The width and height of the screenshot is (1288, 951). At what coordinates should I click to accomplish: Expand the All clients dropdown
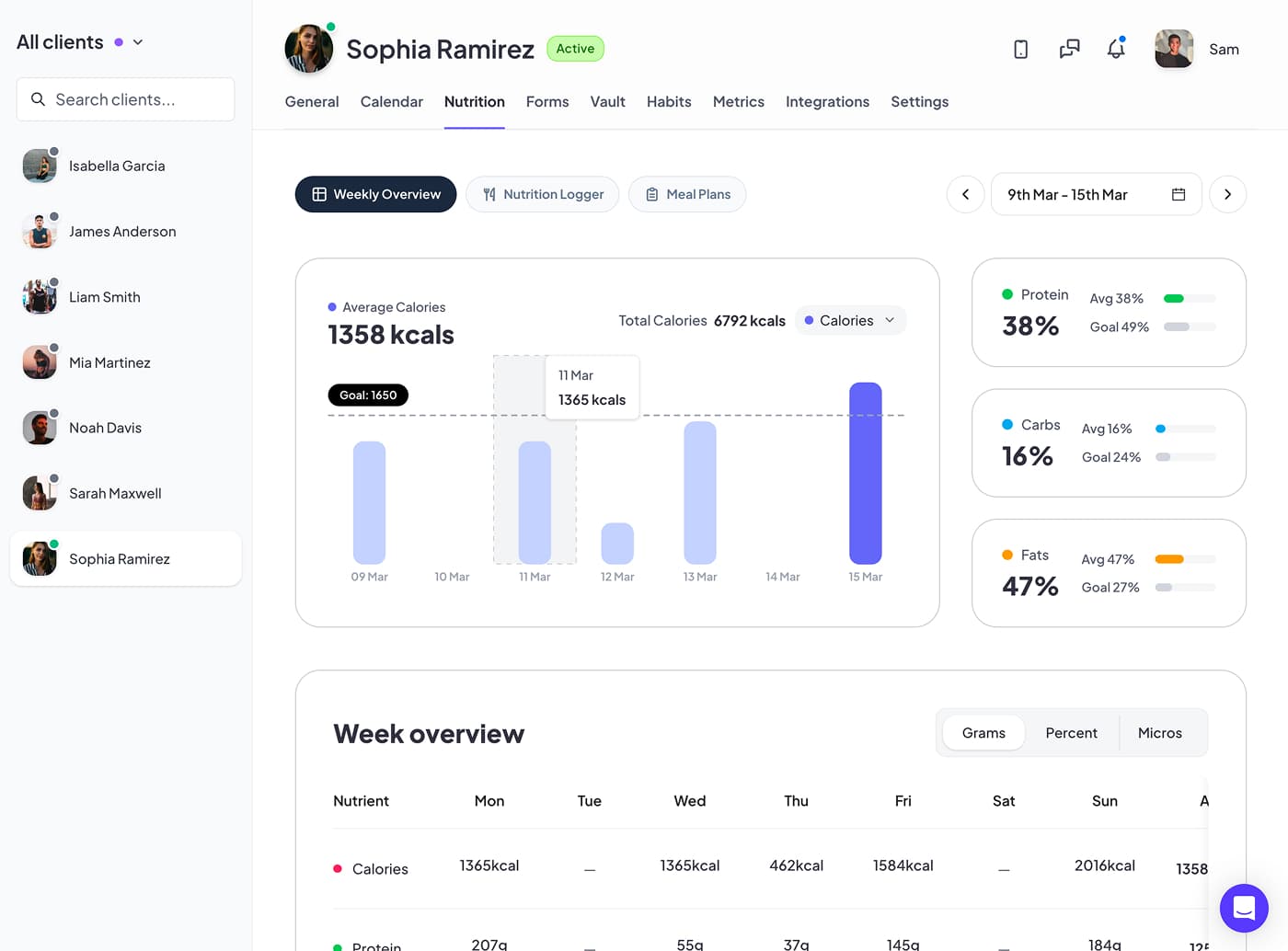tap(138, 42)
